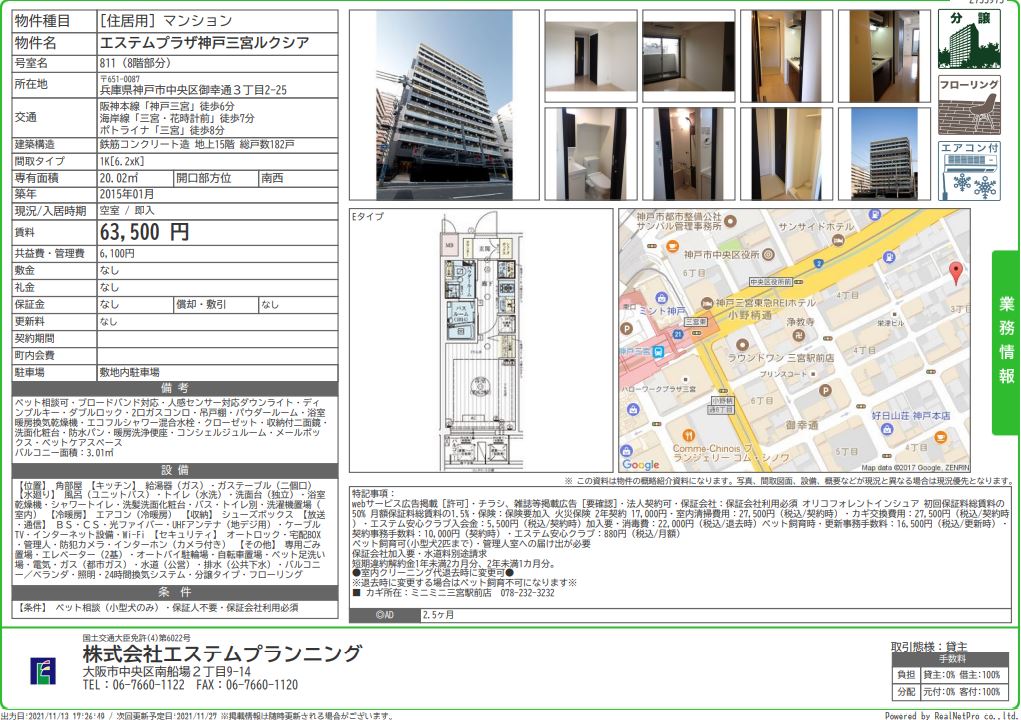Click the phone number TEL：06-7660-1122
Viewport: 1021px width, 720px height.
(133, 685)
